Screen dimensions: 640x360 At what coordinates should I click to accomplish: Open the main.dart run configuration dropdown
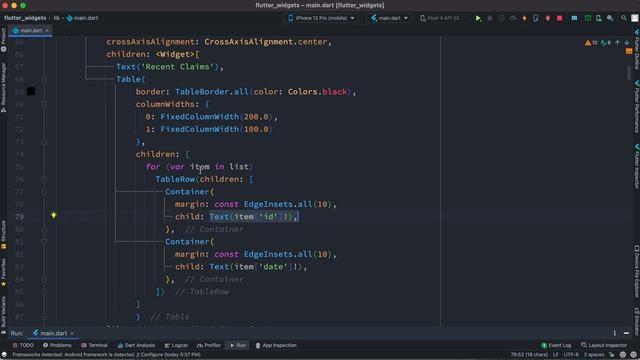coord(389,18)
